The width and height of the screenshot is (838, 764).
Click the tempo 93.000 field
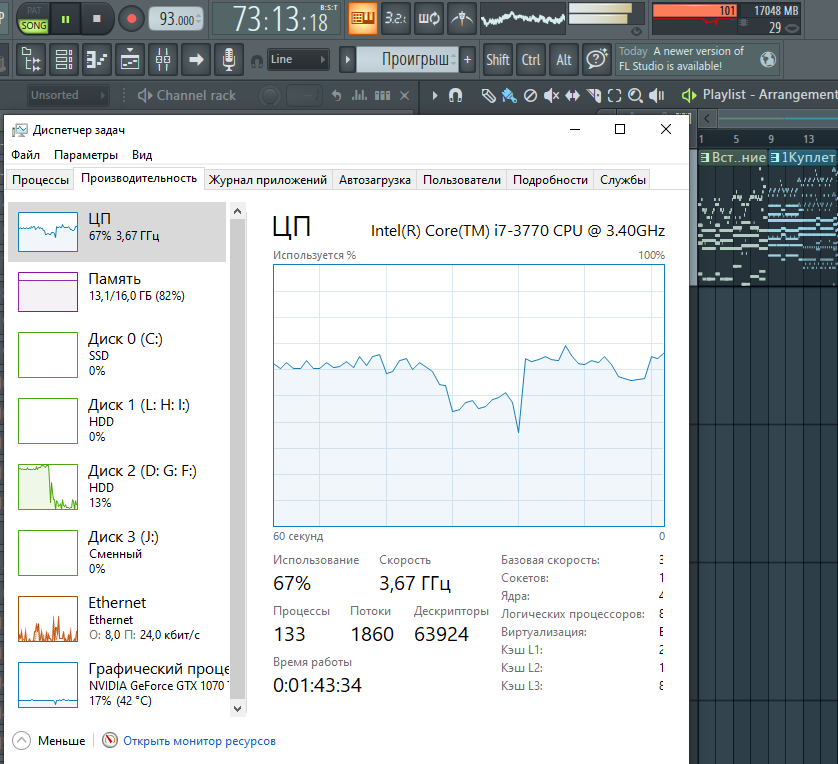[176, 20]
